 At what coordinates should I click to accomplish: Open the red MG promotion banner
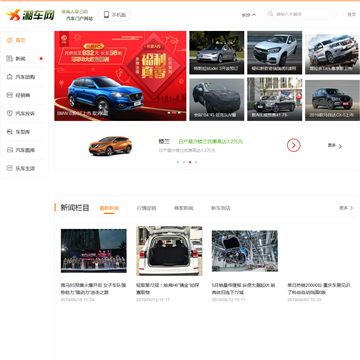coord(120,76)
